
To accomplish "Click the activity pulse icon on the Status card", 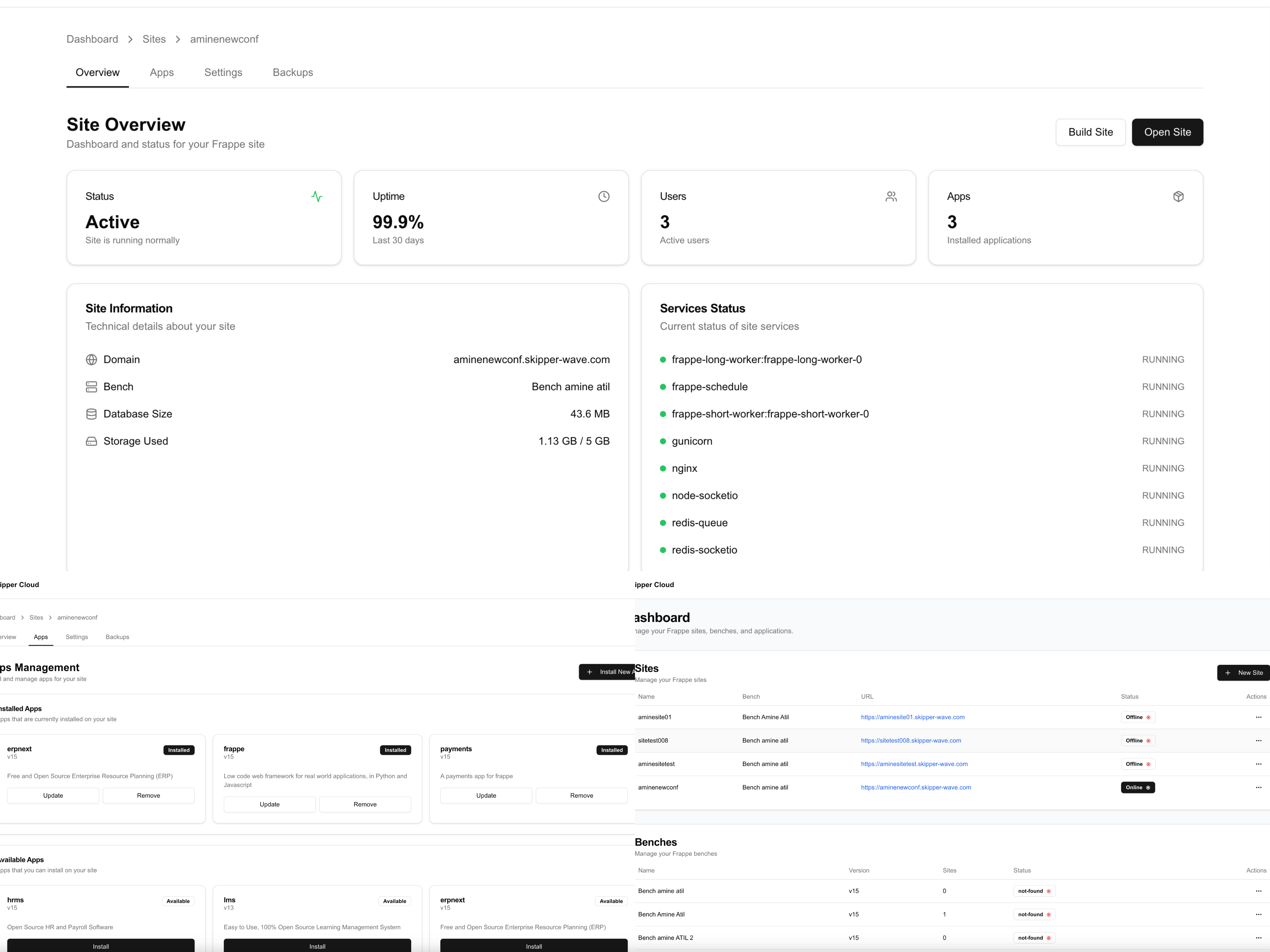I will [x=316, y=196].
